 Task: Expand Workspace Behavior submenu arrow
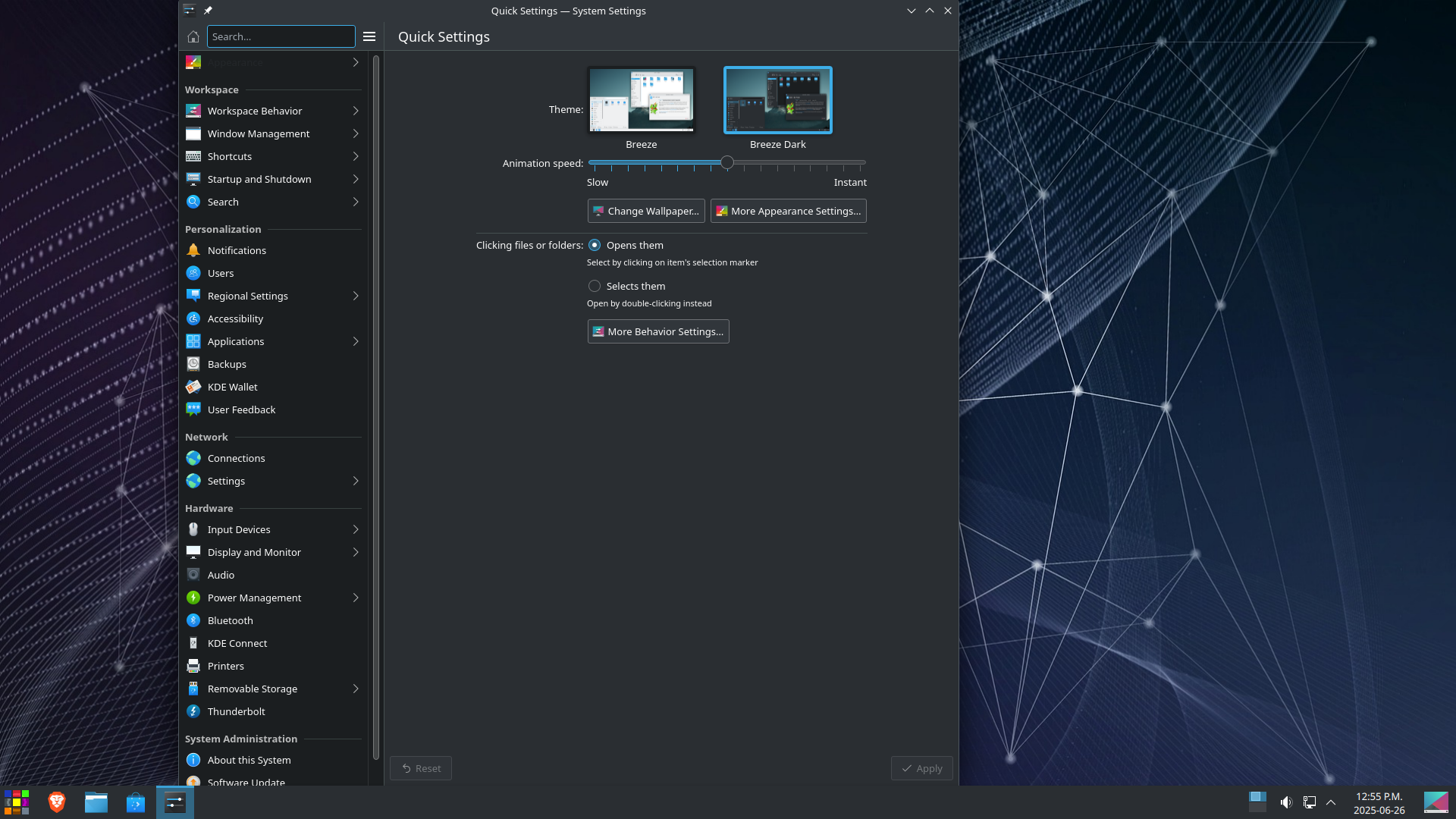click(356, 111)
